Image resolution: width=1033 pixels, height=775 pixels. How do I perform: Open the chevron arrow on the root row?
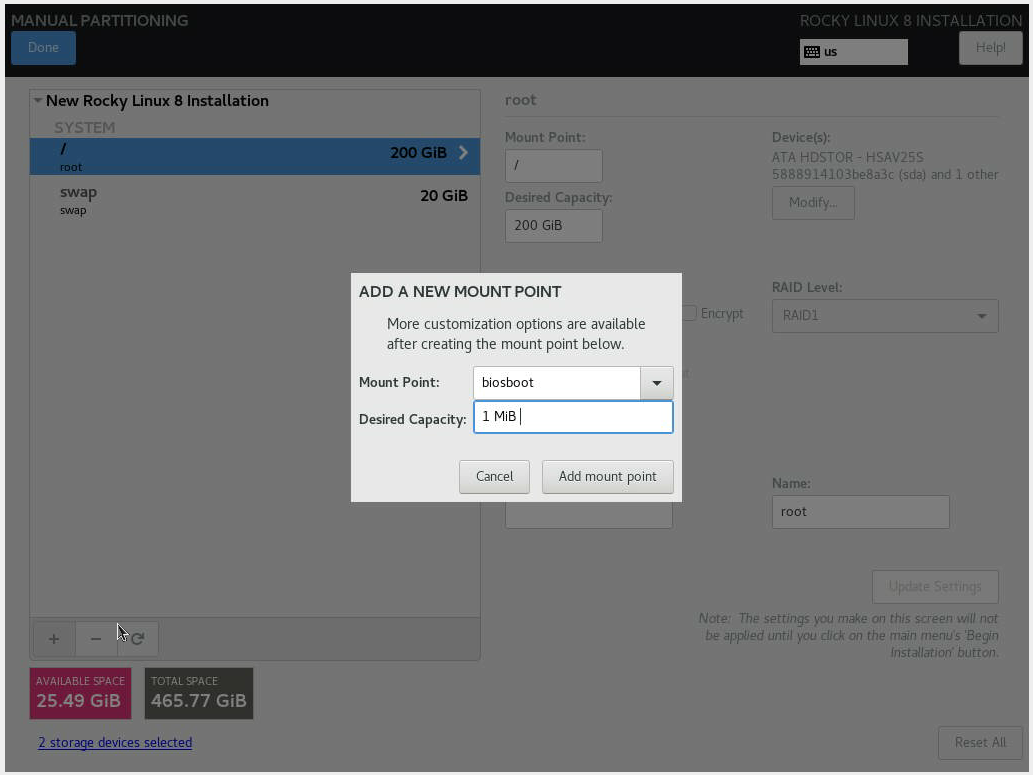(463, 153)
